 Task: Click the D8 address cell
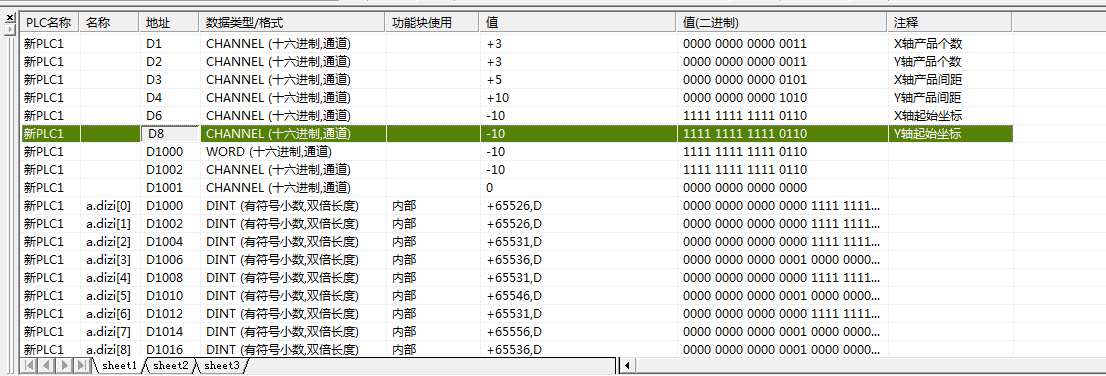point(169,133)
